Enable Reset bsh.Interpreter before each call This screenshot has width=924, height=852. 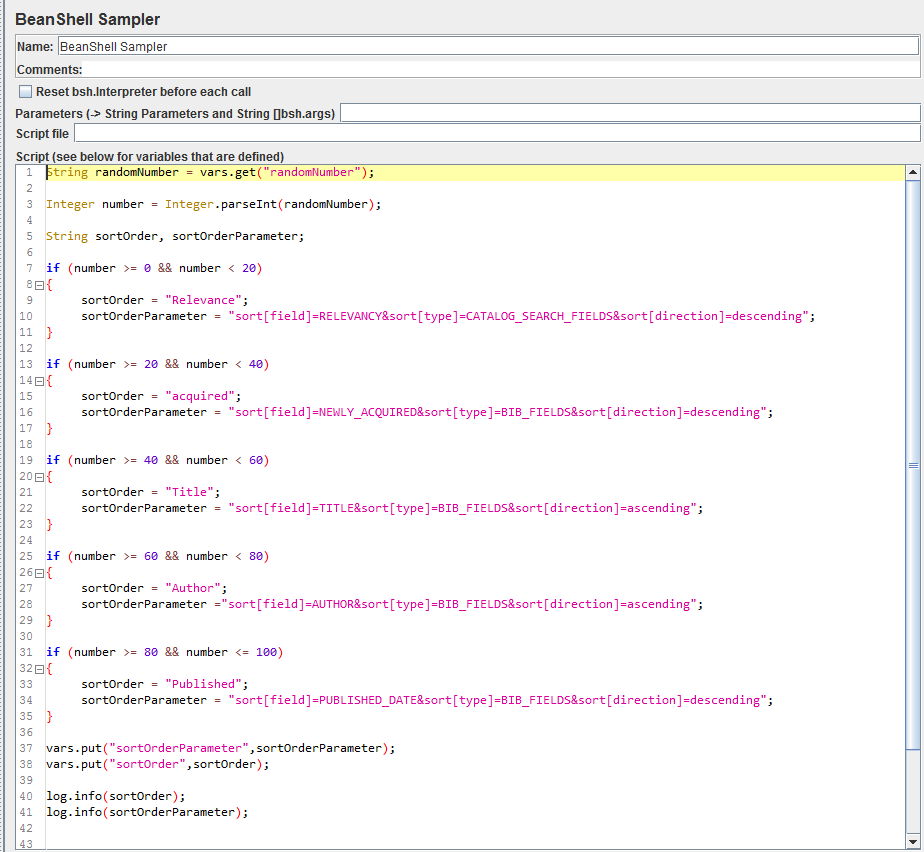click(25, 91)
